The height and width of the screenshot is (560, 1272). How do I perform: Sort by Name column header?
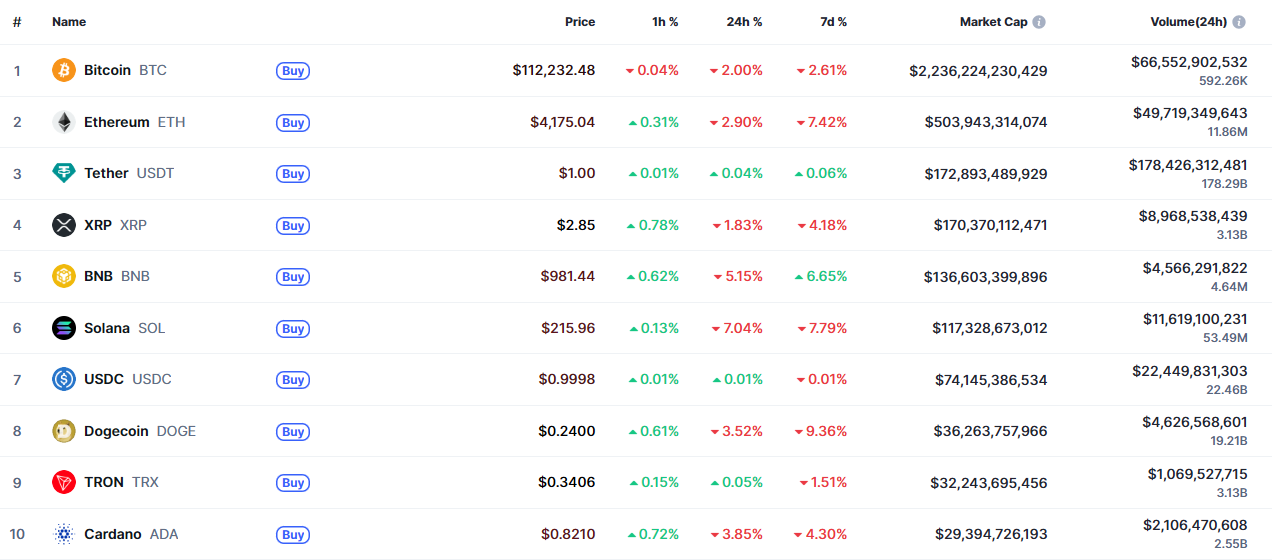pyautogui.click(x=69, y=22)
